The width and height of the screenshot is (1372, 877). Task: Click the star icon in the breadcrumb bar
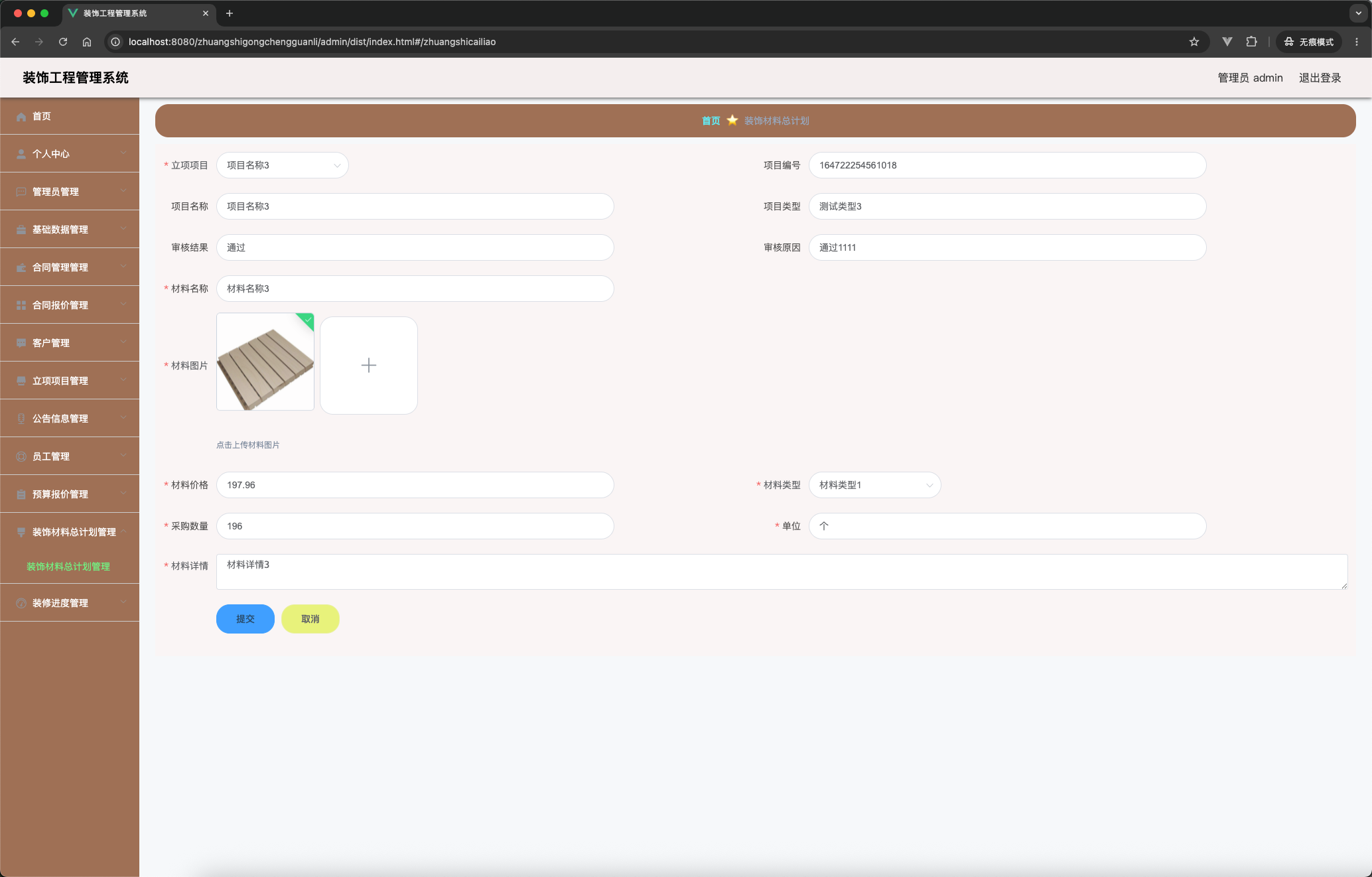pos(732,120)
